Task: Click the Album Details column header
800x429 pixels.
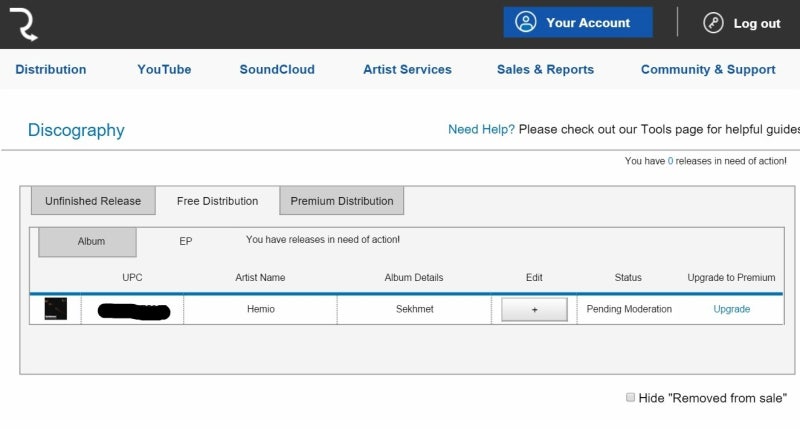Action: 414,277
